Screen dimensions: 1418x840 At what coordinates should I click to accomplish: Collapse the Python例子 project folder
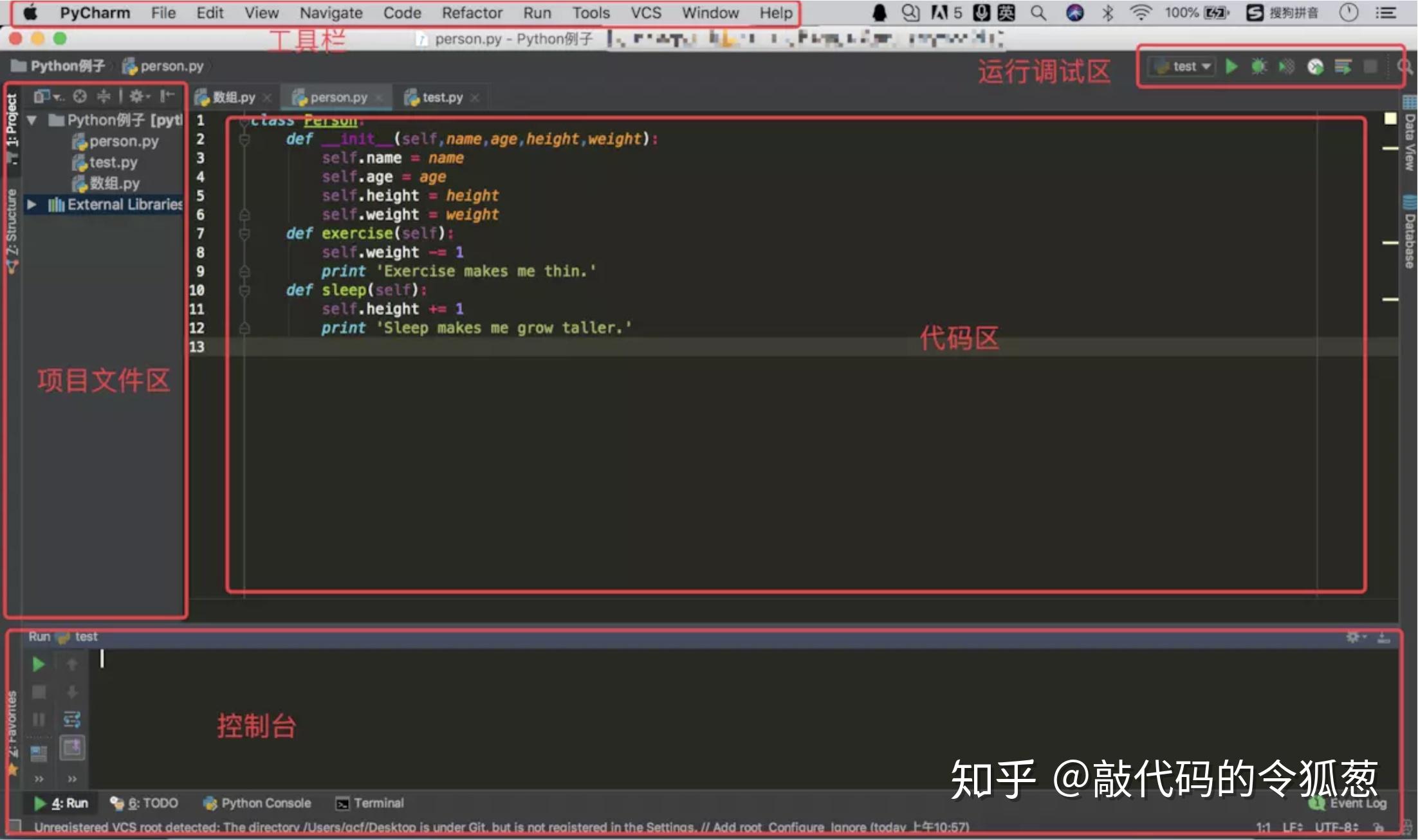tap(30, 119)
